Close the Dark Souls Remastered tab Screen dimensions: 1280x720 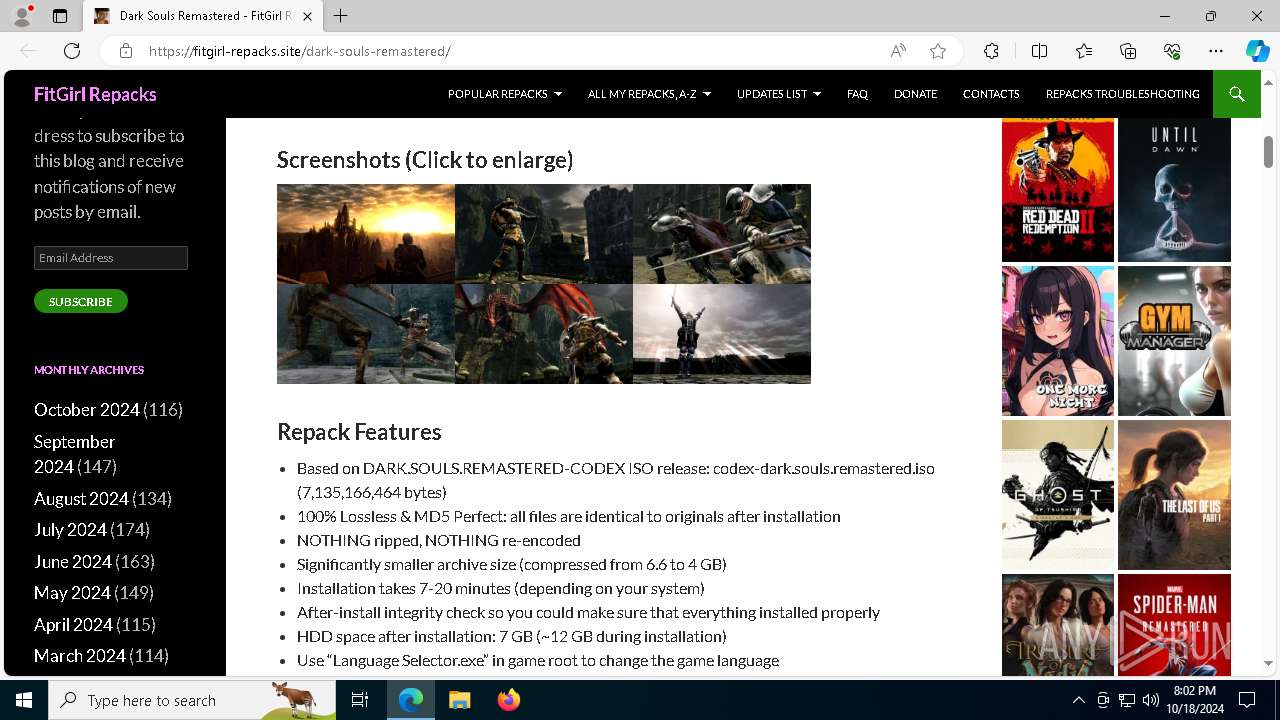[307, 16]
